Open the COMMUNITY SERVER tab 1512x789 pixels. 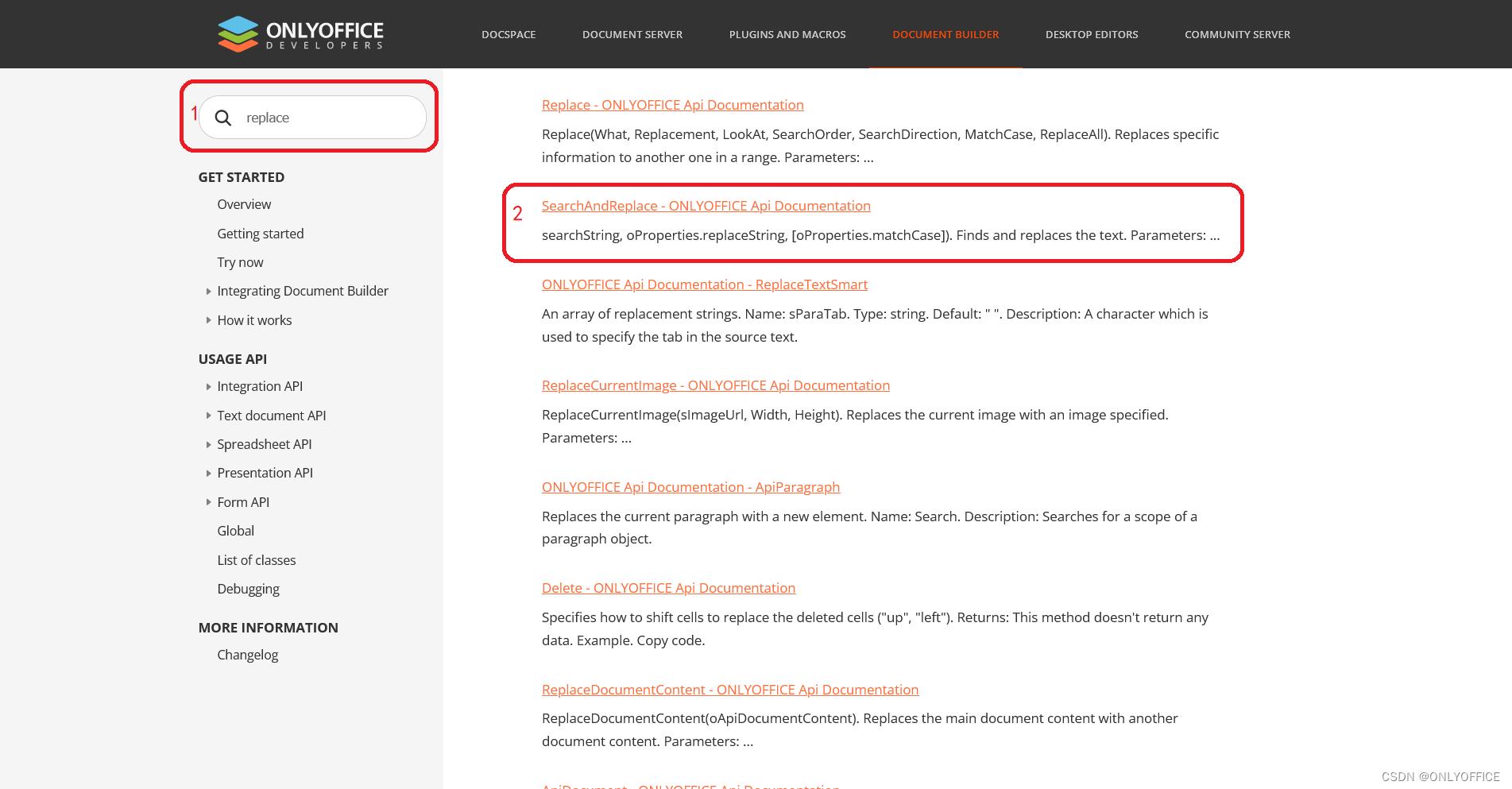pyautogui.click(x=1237, y=35)
